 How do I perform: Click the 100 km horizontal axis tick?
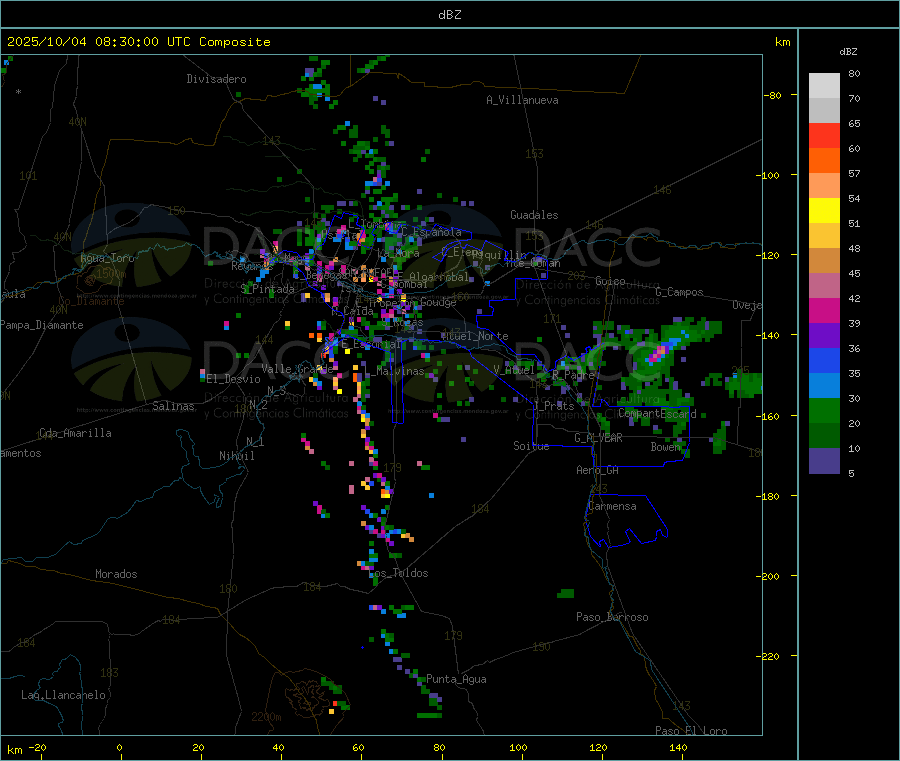[x=518, y=748]
